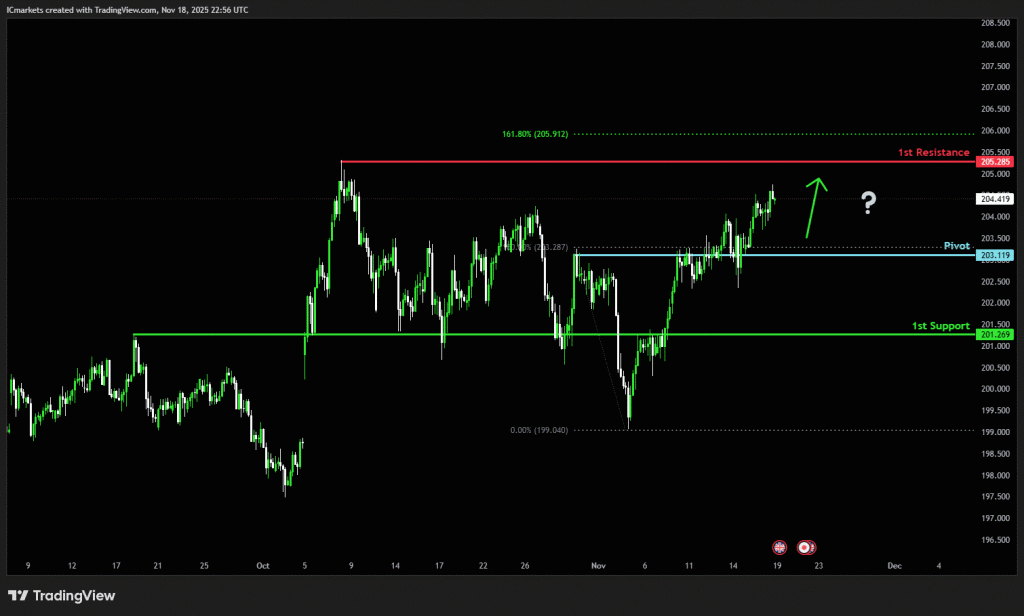Click the green 201.269 support price tag
1024x616 pixels.
[994, 334]
